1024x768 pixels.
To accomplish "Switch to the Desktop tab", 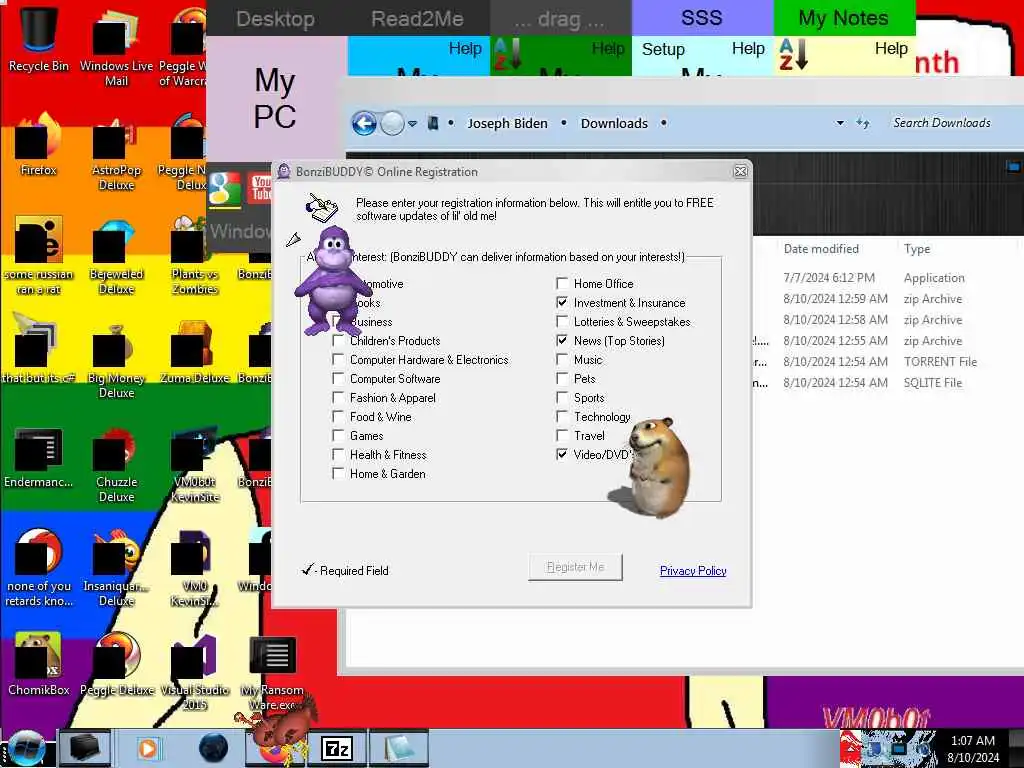I will click(x=276, y=18).
